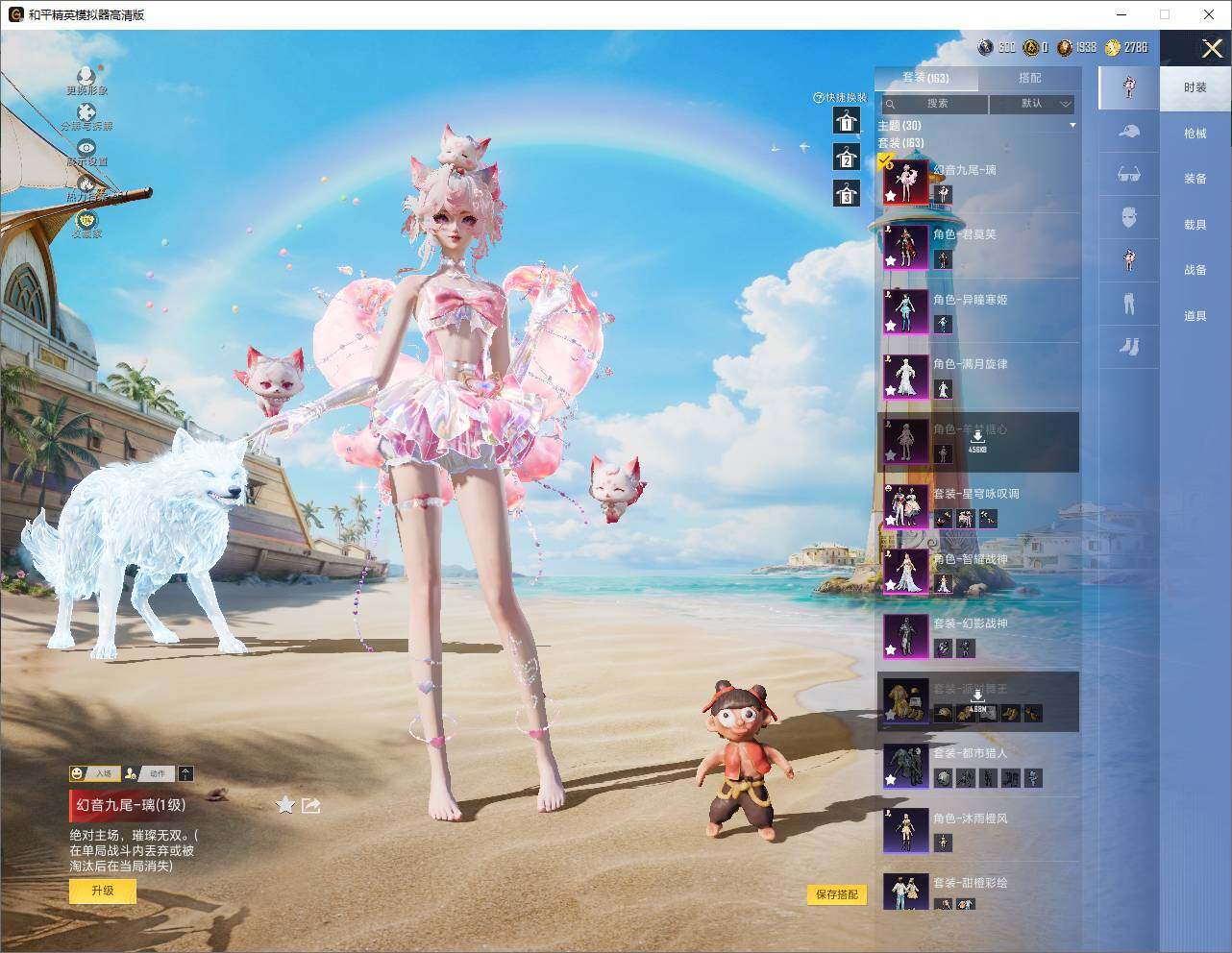
Task: Switch to the 搭配 tab
Action: click(x=1029, y=78)
